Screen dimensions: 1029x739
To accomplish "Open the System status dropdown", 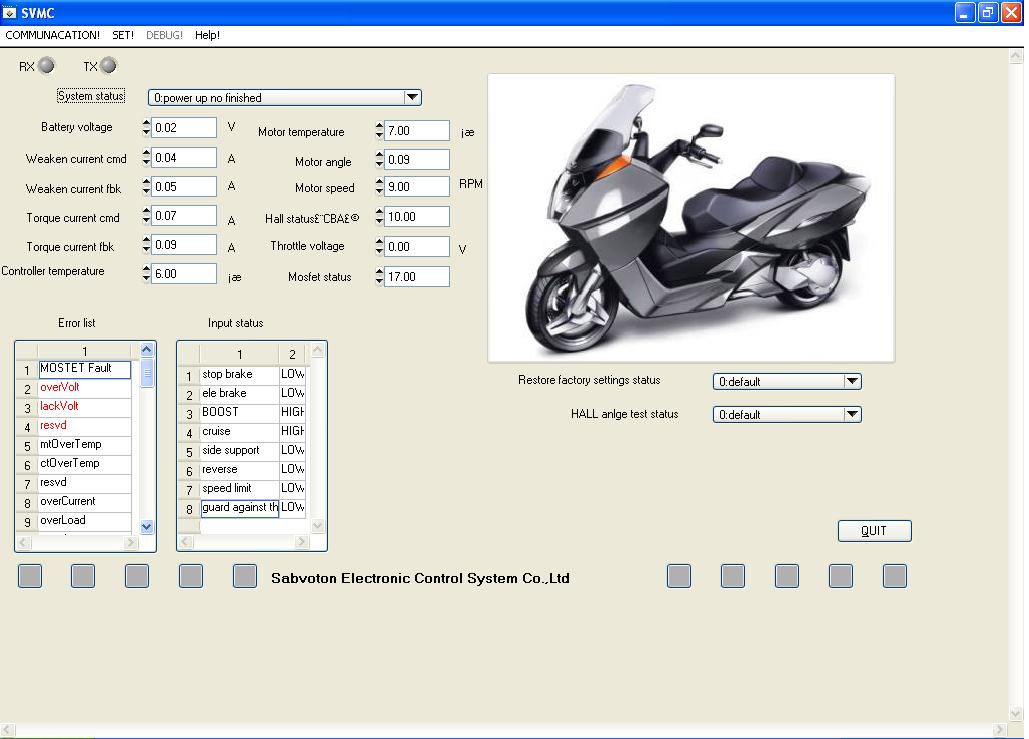I will click(x=412, y=98).
